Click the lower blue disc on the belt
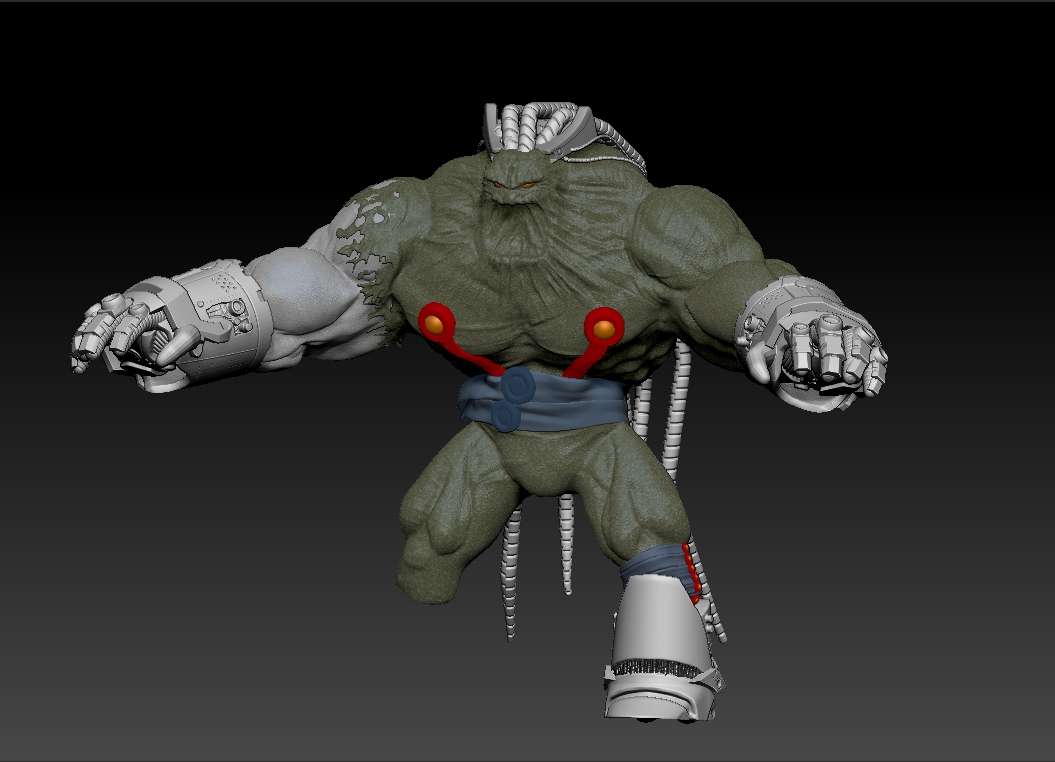 point(505,415)
